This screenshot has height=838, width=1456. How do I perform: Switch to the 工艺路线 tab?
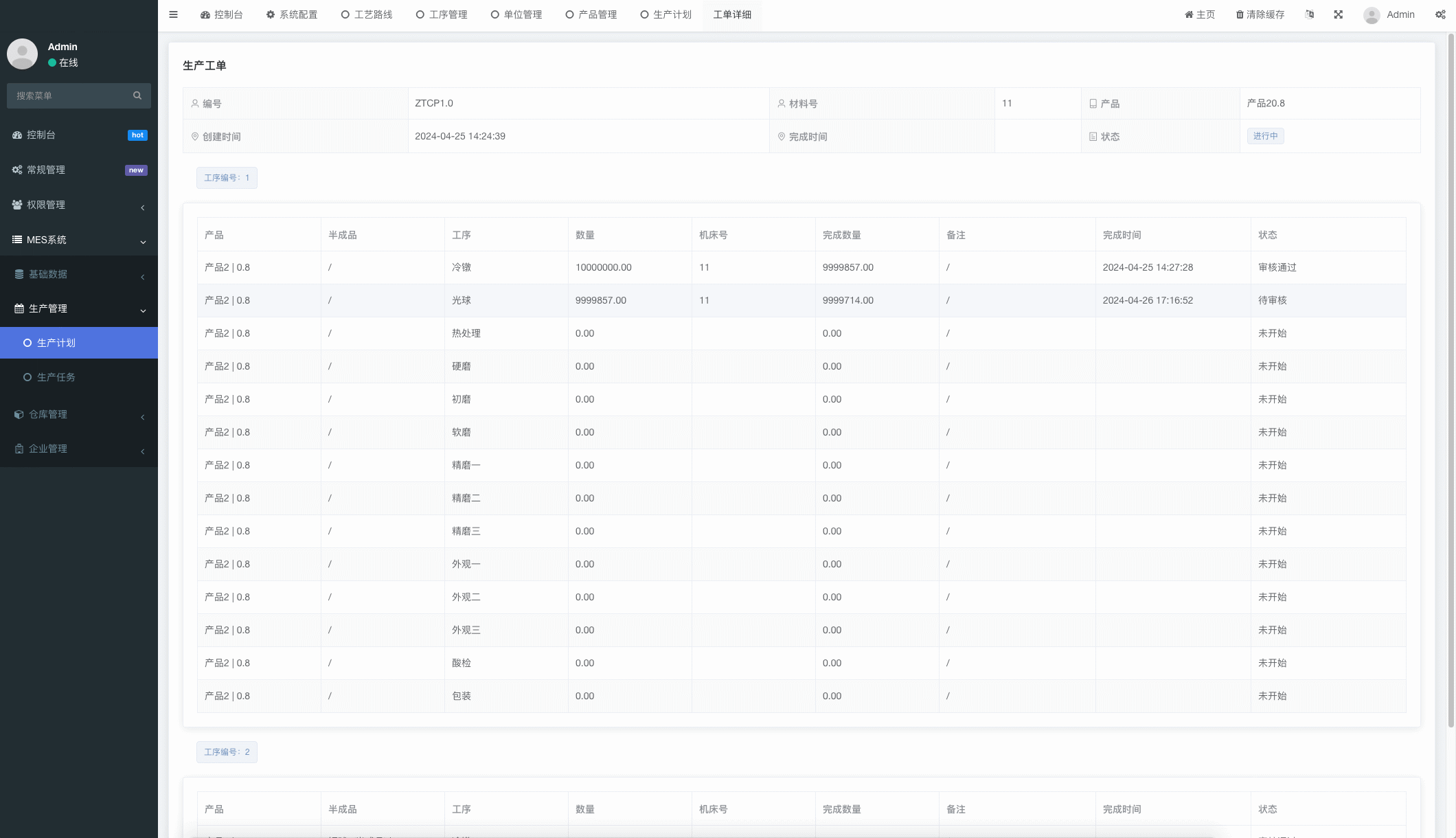point(367,14)
